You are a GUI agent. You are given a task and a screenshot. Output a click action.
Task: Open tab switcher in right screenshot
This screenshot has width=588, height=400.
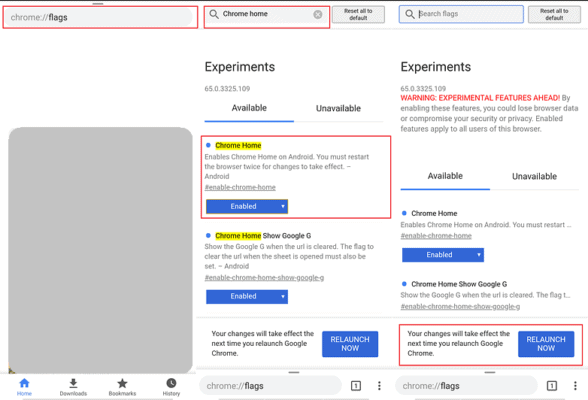tap(552, 385)
